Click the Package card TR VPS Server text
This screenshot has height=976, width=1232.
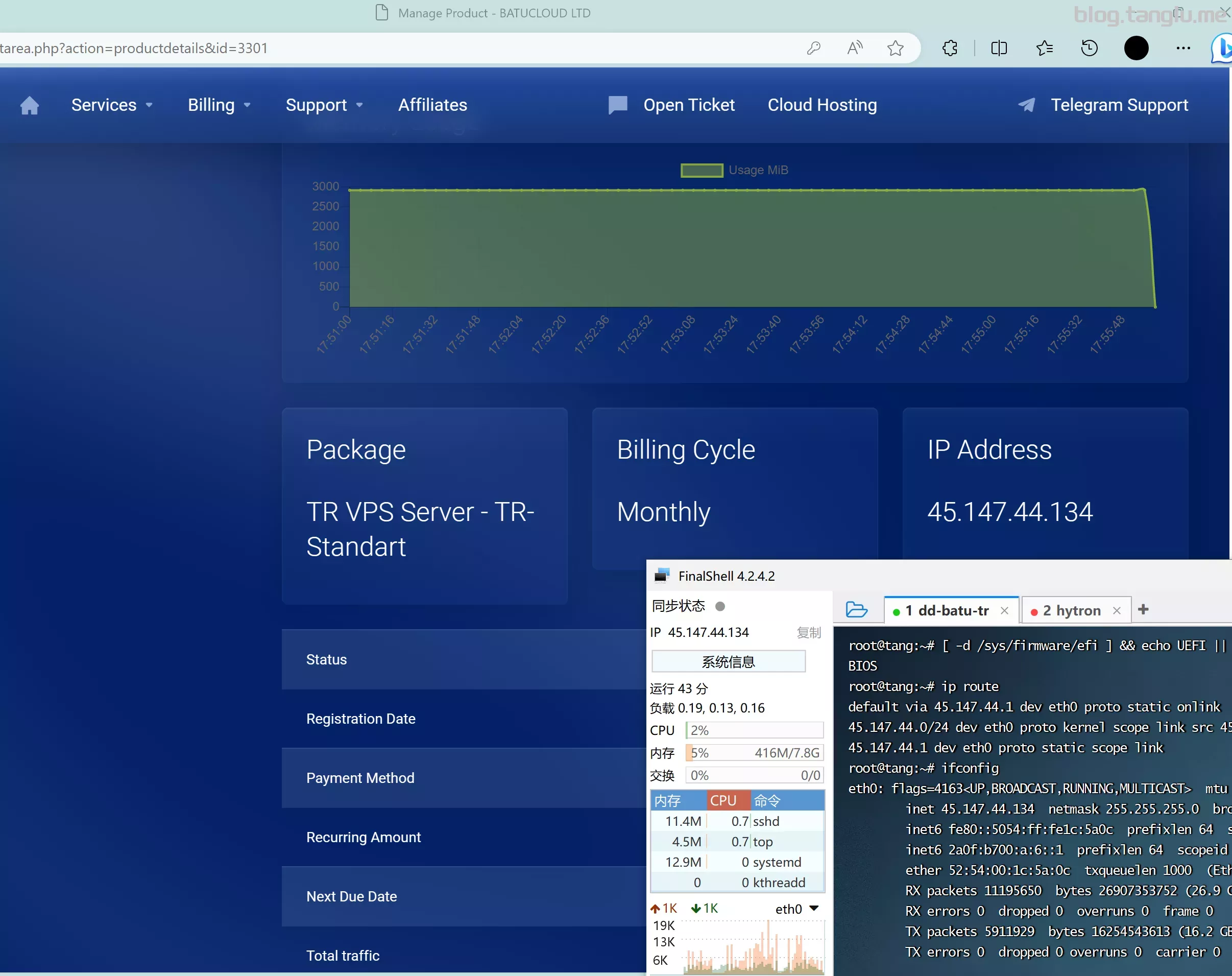click(420, 529)
